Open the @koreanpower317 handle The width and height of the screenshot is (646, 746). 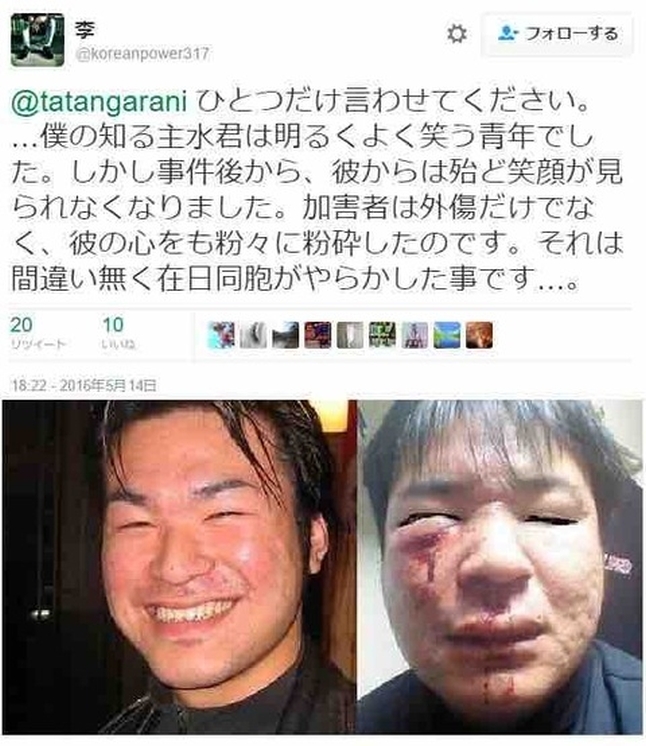pos(142,53)
